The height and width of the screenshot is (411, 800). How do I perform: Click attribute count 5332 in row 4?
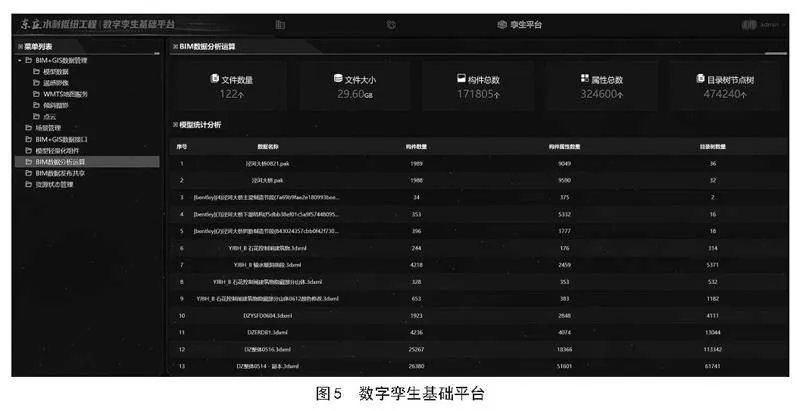coord(564,214)
